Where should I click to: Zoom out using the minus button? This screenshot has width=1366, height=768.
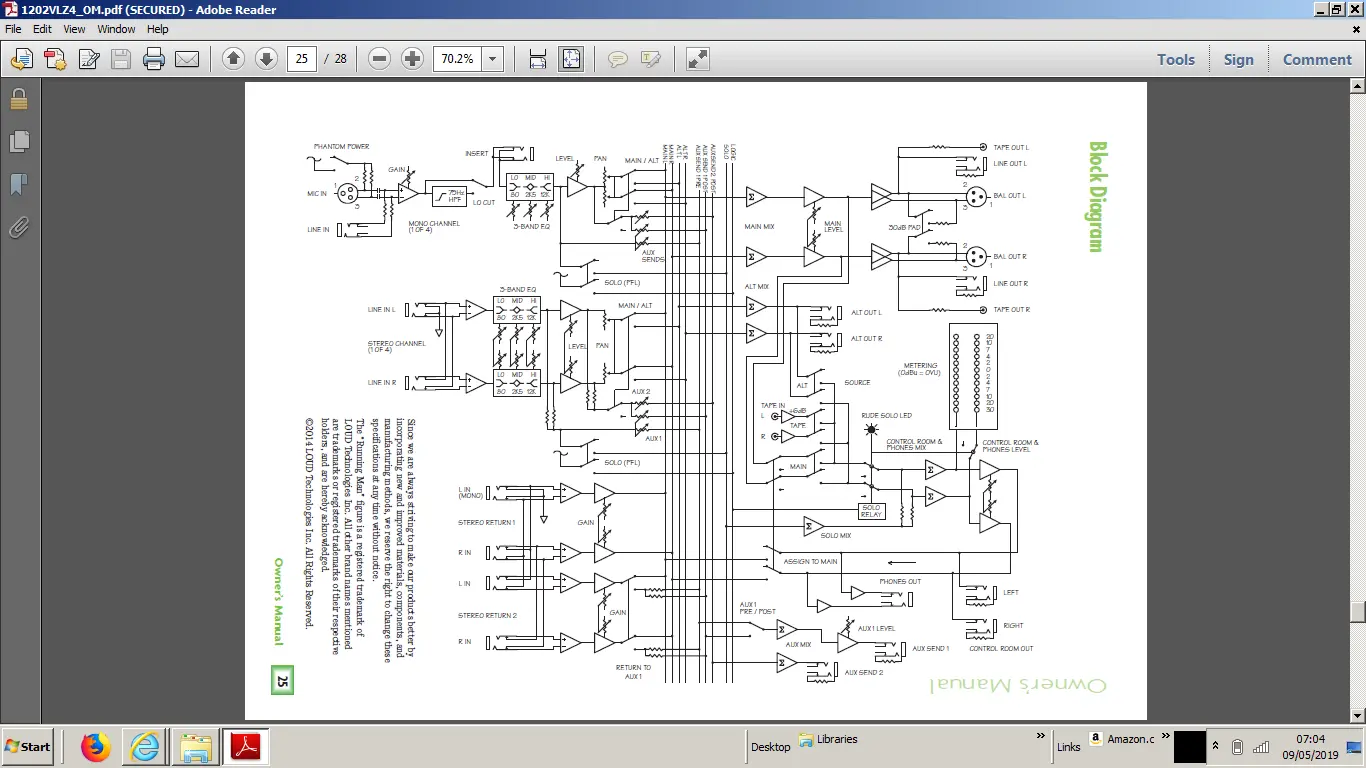click(x=379, y=59)
